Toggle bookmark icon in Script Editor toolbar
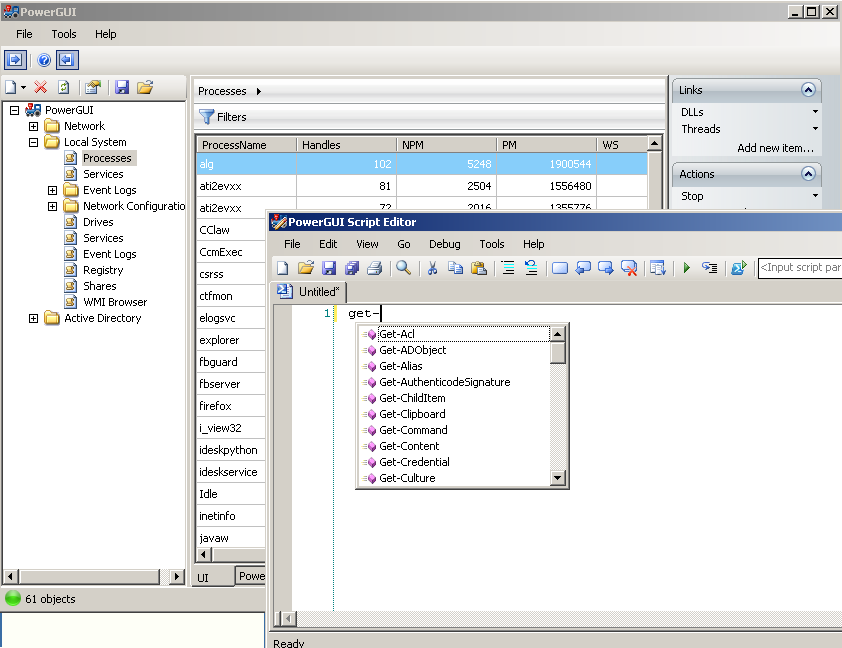842x648 pixels. (560, 267)
